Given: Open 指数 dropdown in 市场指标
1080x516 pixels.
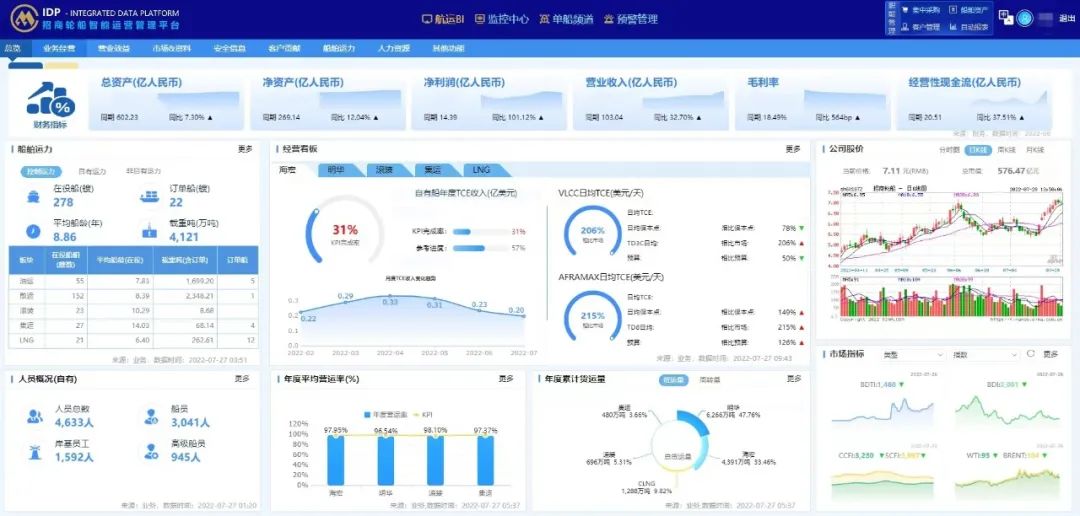Looking at the screenshot, I should point(985,354).
